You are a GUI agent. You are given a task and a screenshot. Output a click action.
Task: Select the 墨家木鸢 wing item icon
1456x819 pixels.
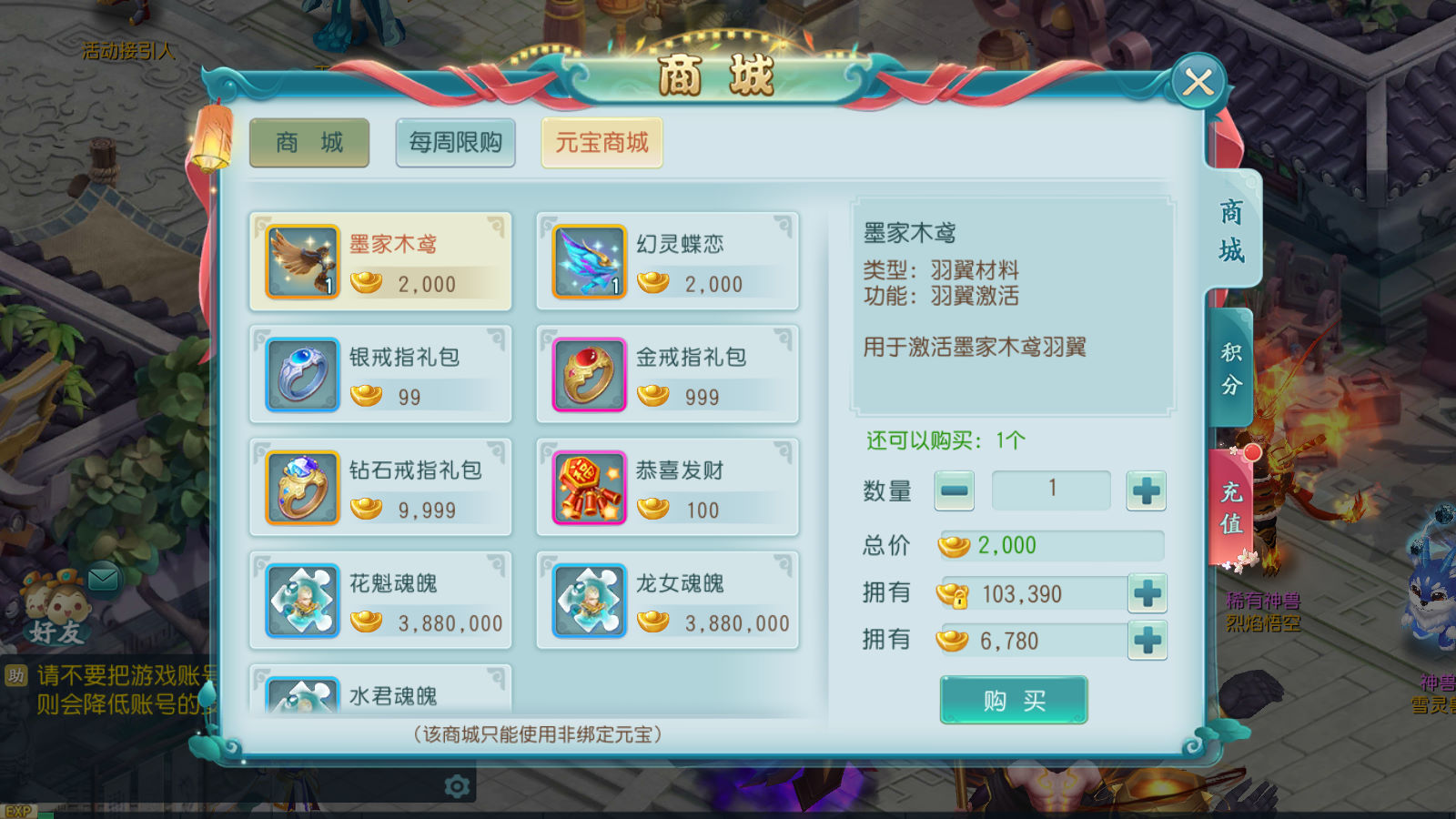302,262
